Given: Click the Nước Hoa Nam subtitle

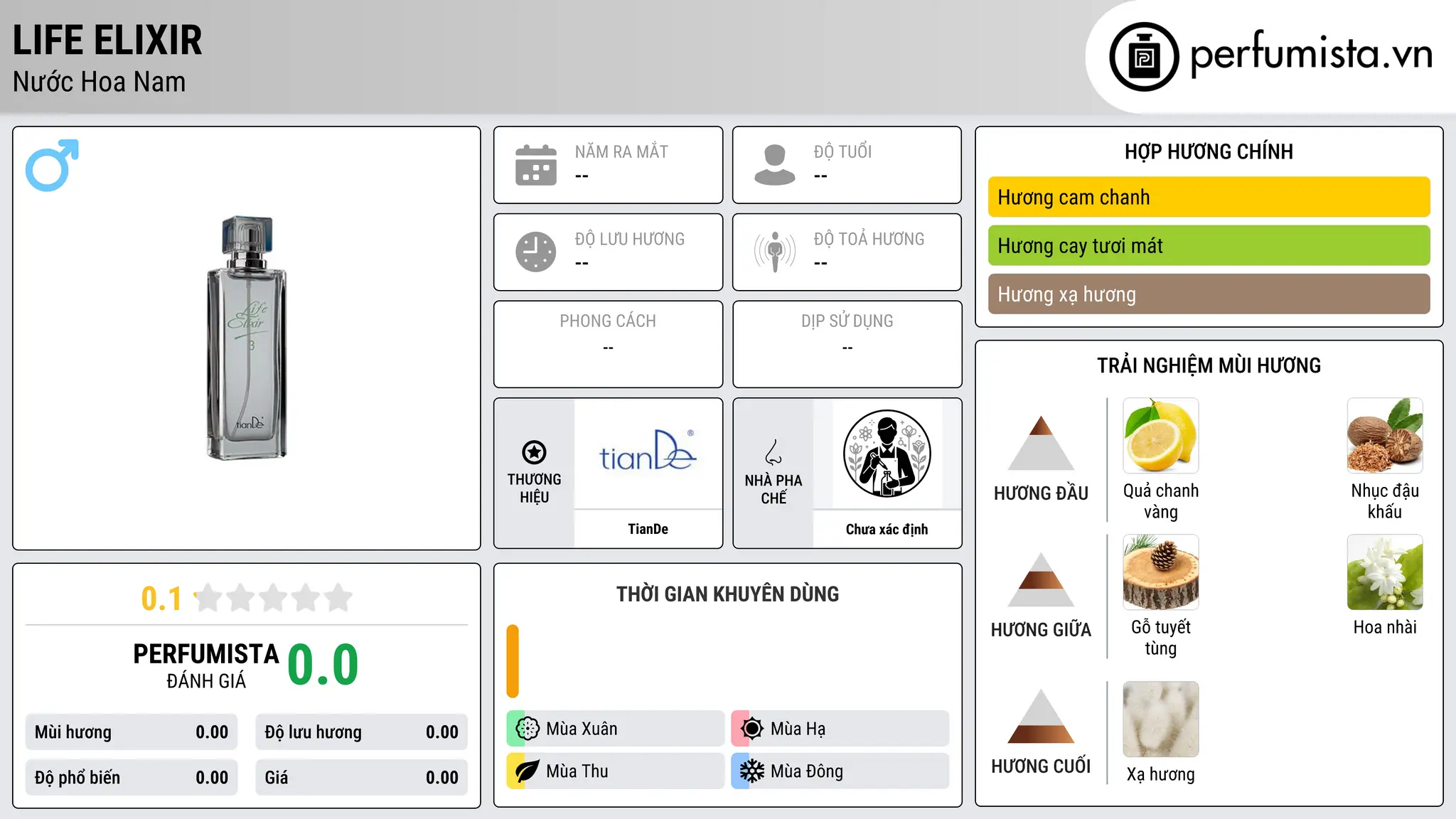Looking at the screenshot, I should coord(100,82).
